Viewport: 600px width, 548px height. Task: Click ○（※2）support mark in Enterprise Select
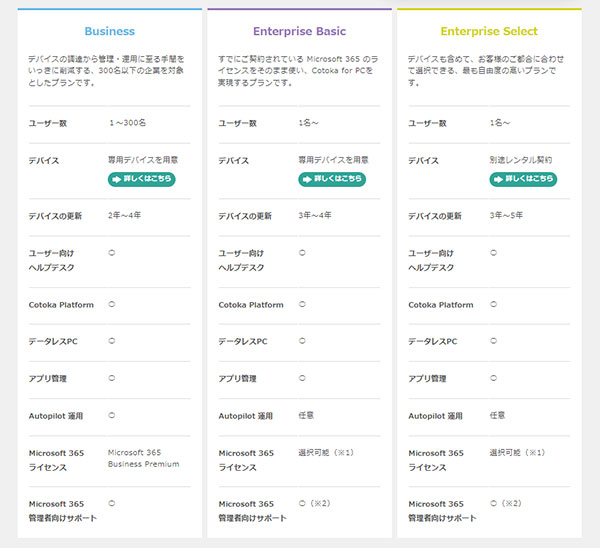coord(506,503)
